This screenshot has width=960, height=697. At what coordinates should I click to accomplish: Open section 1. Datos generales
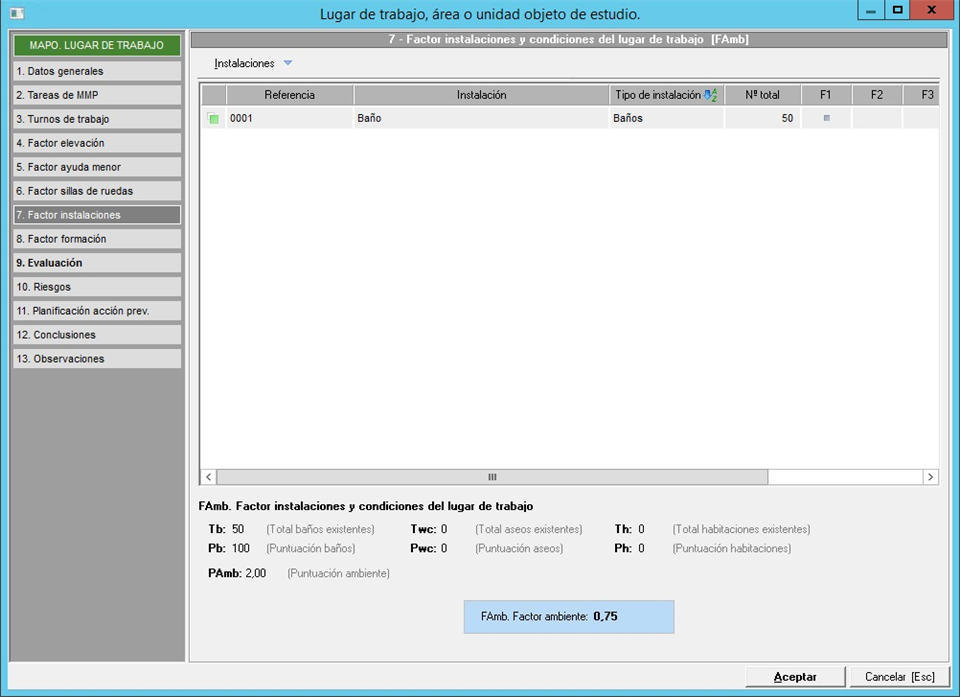tap(97, 71)
